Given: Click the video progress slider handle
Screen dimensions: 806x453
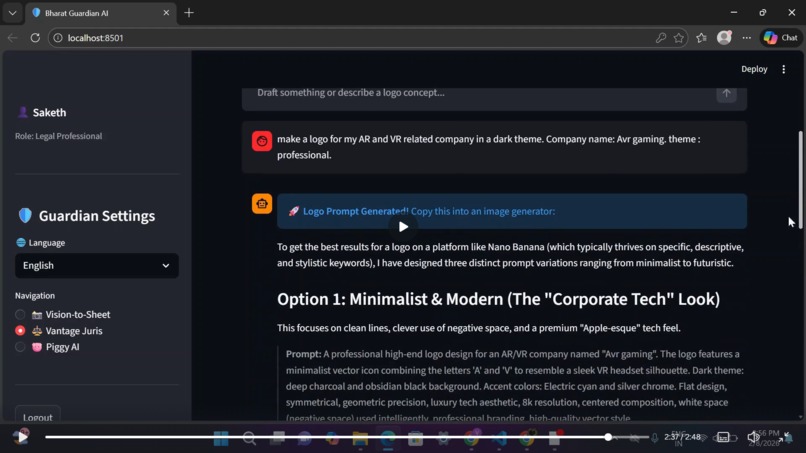Looking at the screenshot, I should [608, 437].
